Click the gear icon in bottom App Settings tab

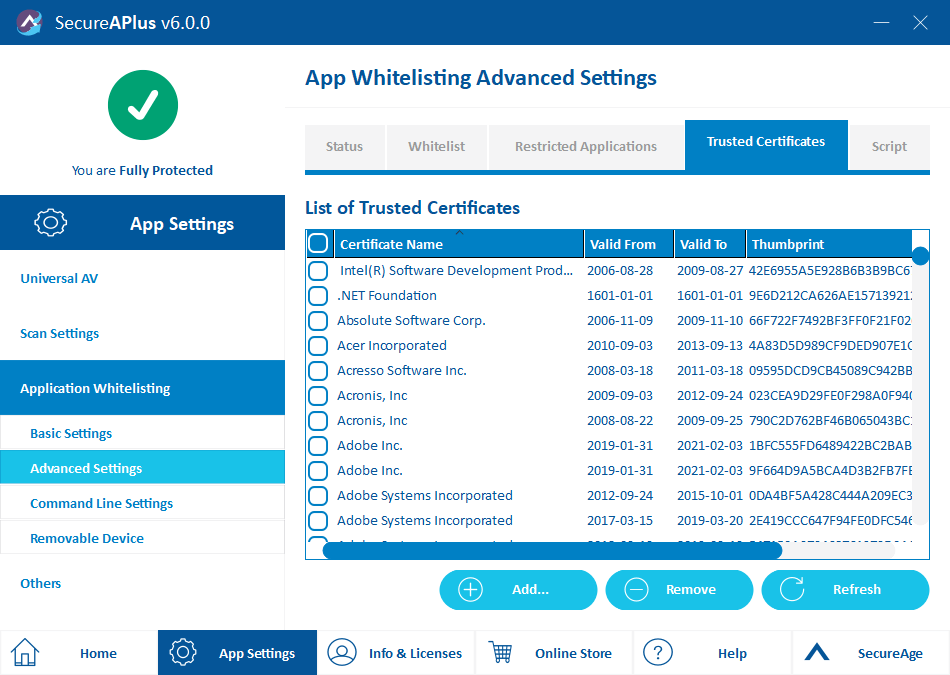[x=183, y=653]
